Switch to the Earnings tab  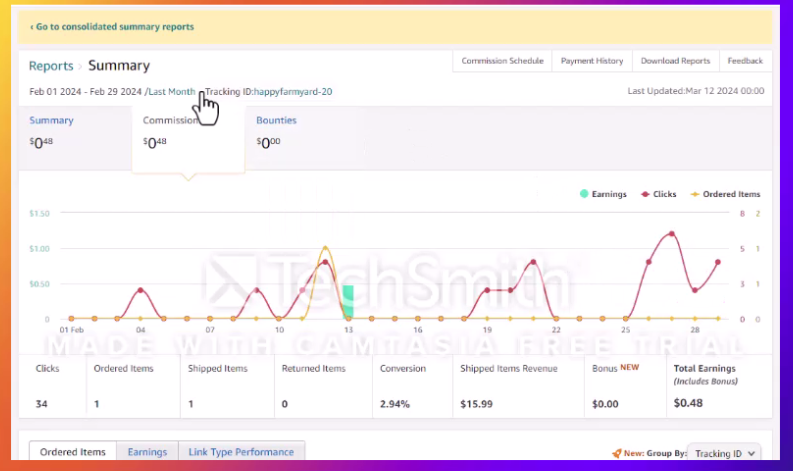147,452
